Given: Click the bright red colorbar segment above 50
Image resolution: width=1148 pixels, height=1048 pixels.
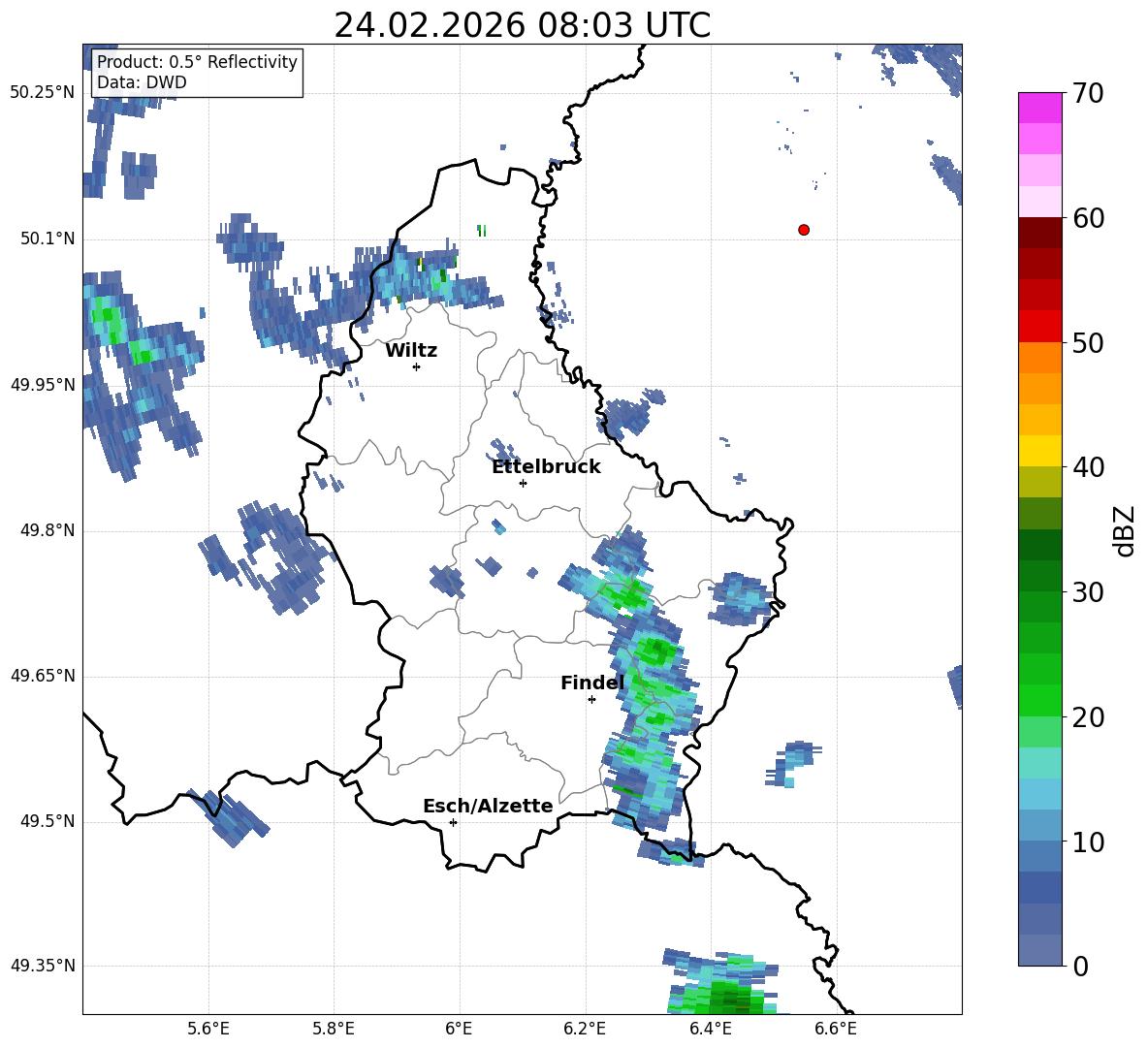Looking at the screenshot, I should tap(1039, 327).
